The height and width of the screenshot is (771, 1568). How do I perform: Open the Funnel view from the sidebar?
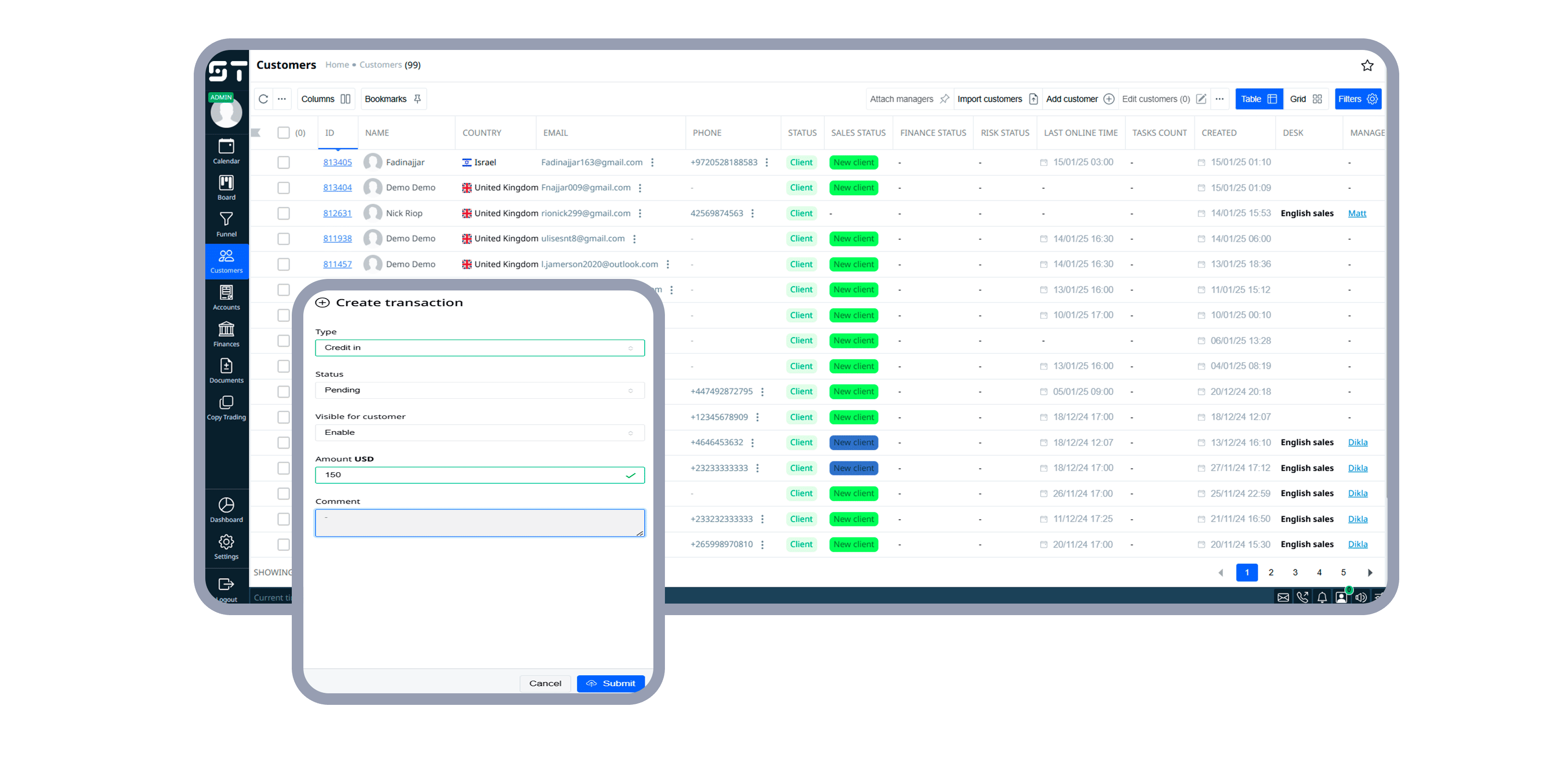tap(226, 224)
